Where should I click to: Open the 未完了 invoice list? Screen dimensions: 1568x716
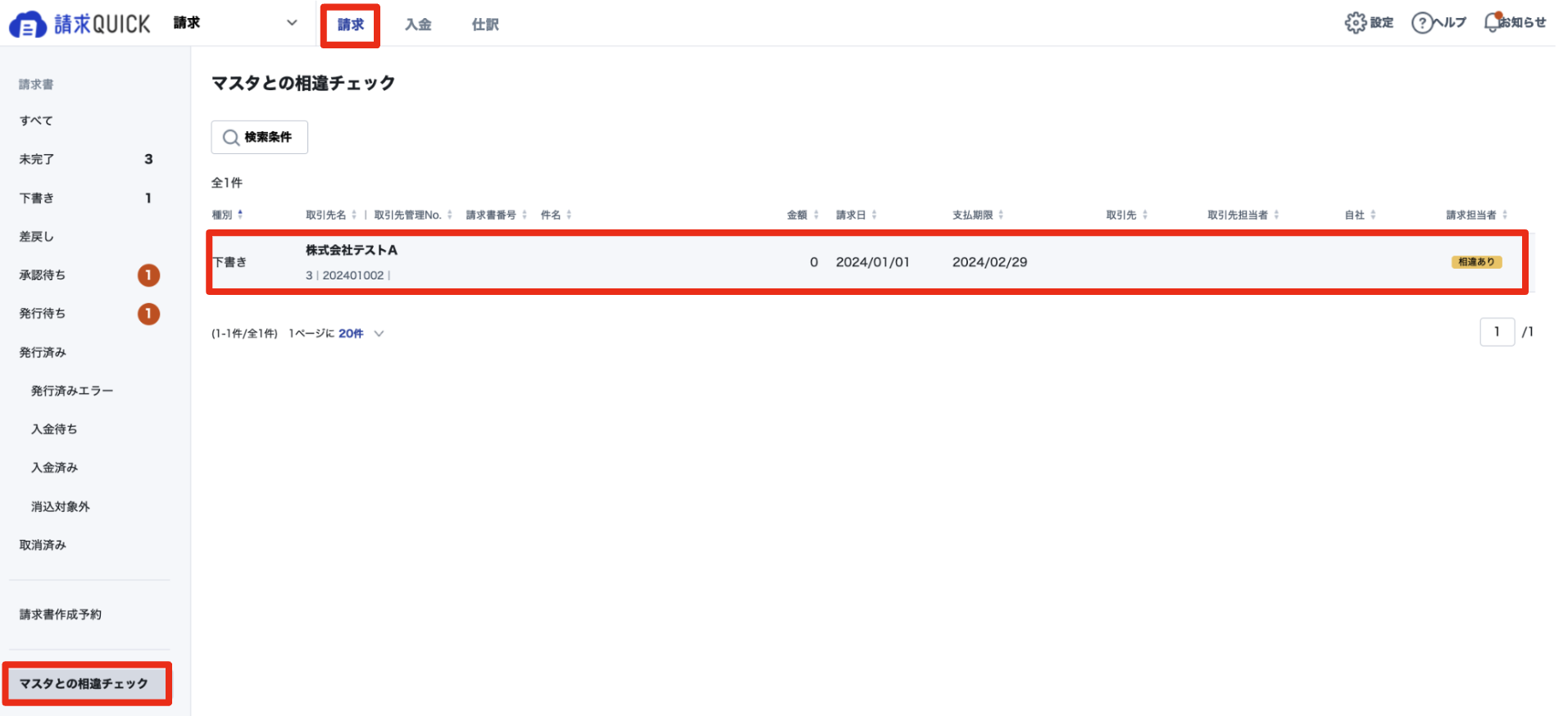tap(86, 159)
